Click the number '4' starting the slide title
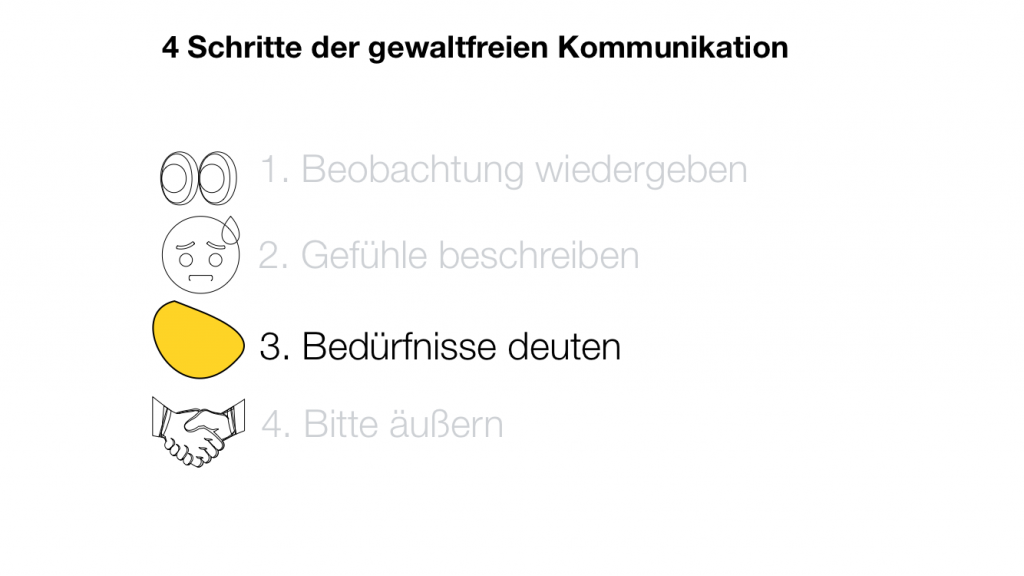Screen dimensions: 1024x576 (170, 48)
